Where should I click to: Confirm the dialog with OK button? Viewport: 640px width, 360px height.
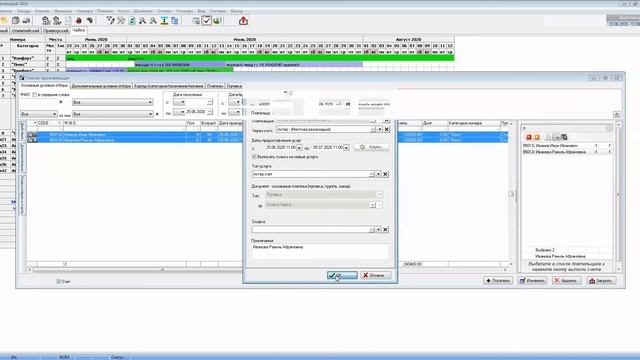pyautogui.click(x=342, y=276)
